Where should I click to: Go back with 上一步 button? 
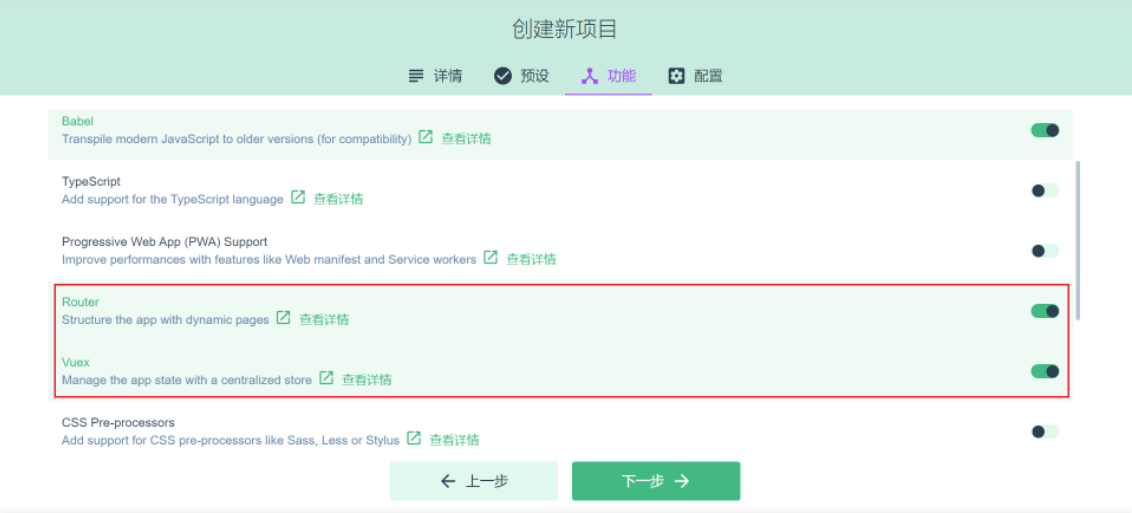pyautogui.click(x=474, y=481)
